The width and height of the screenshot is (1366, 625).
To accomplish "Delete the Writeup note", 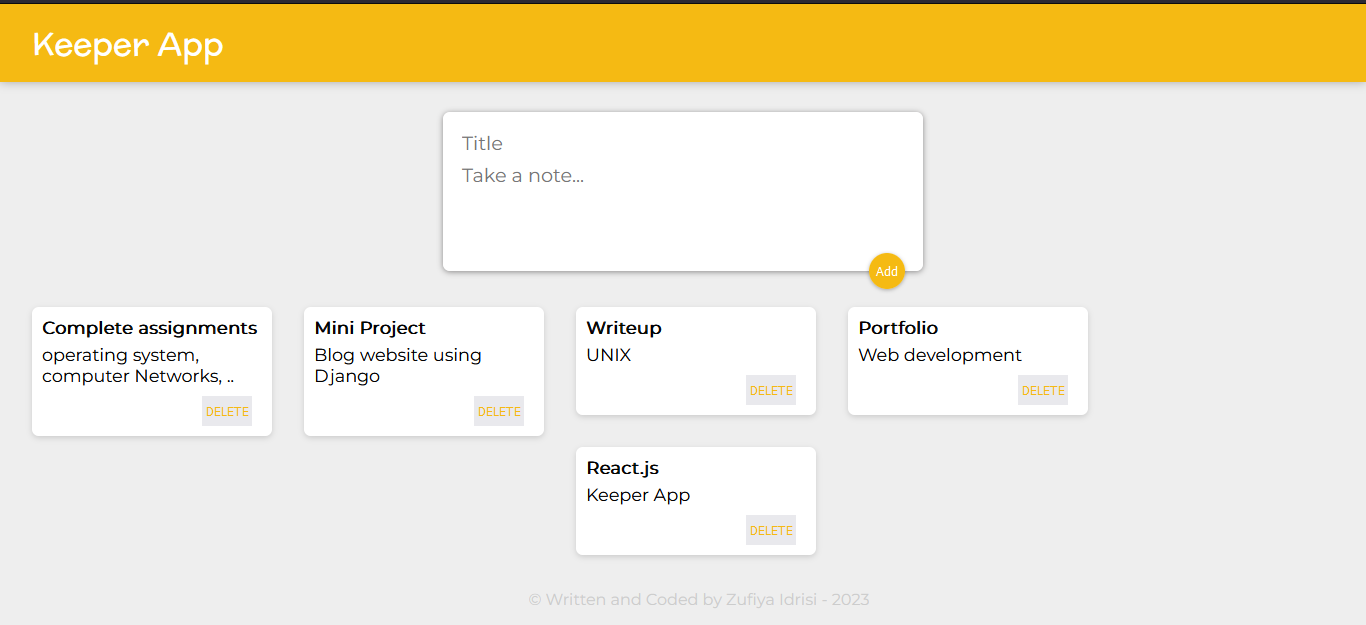I will 770,390.
